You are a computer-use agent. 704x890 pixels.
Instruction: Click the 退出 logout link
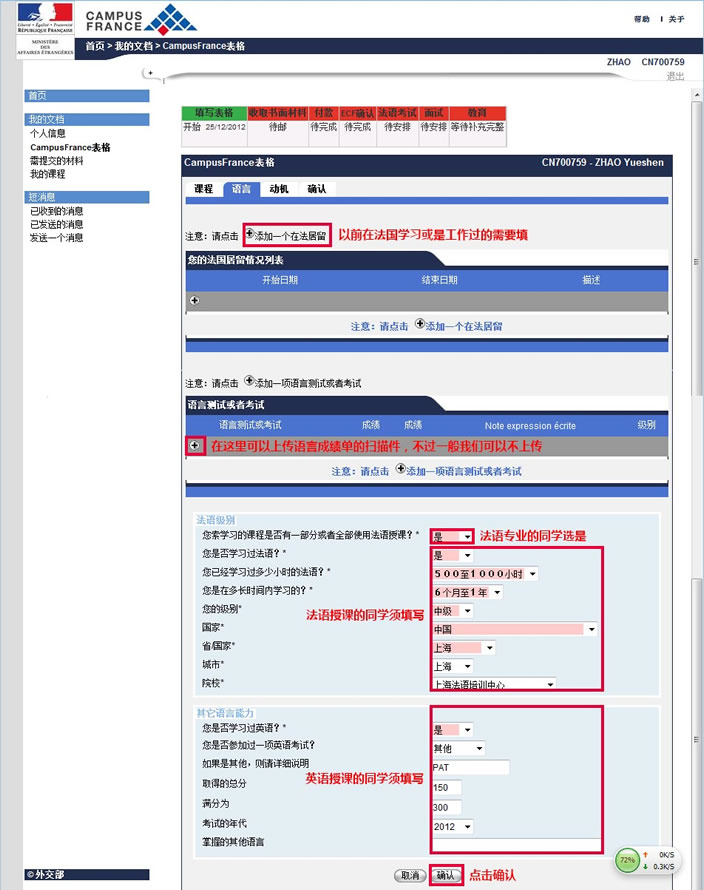pos(675,76)
